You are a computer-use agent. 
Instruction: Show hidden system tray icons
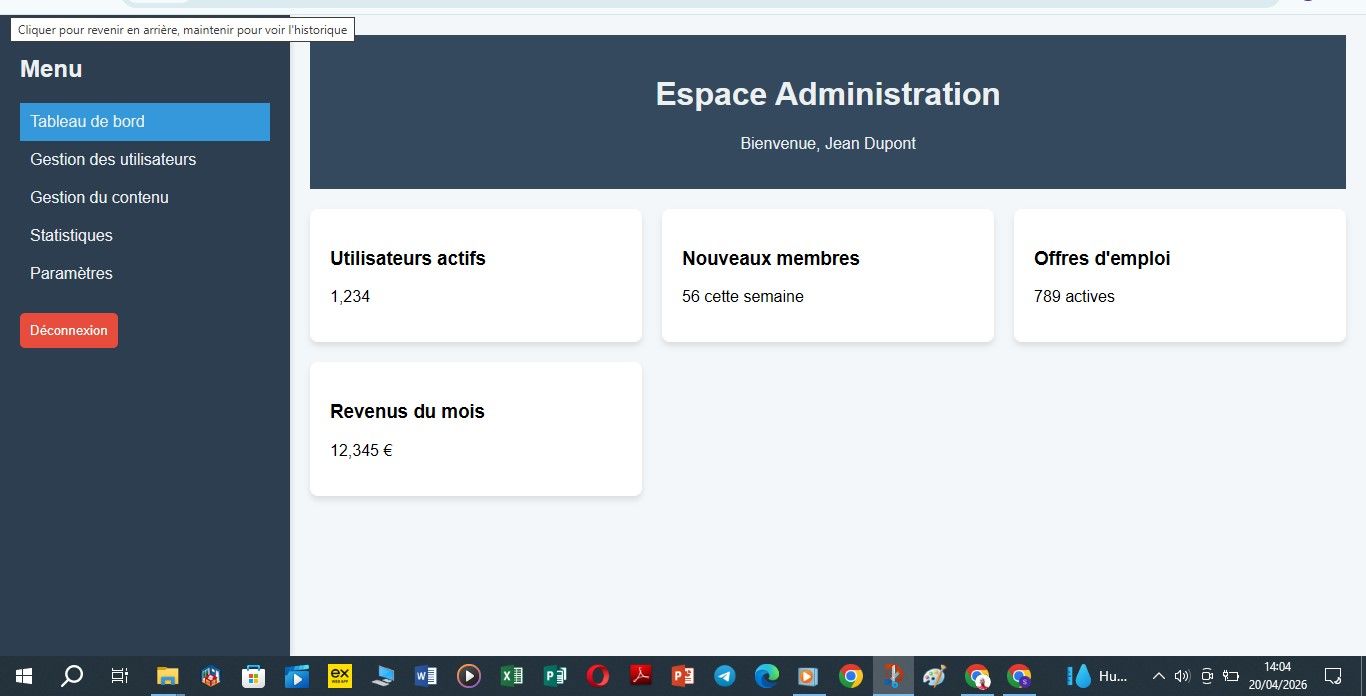pyautogui.click(x=1159, y=676)
